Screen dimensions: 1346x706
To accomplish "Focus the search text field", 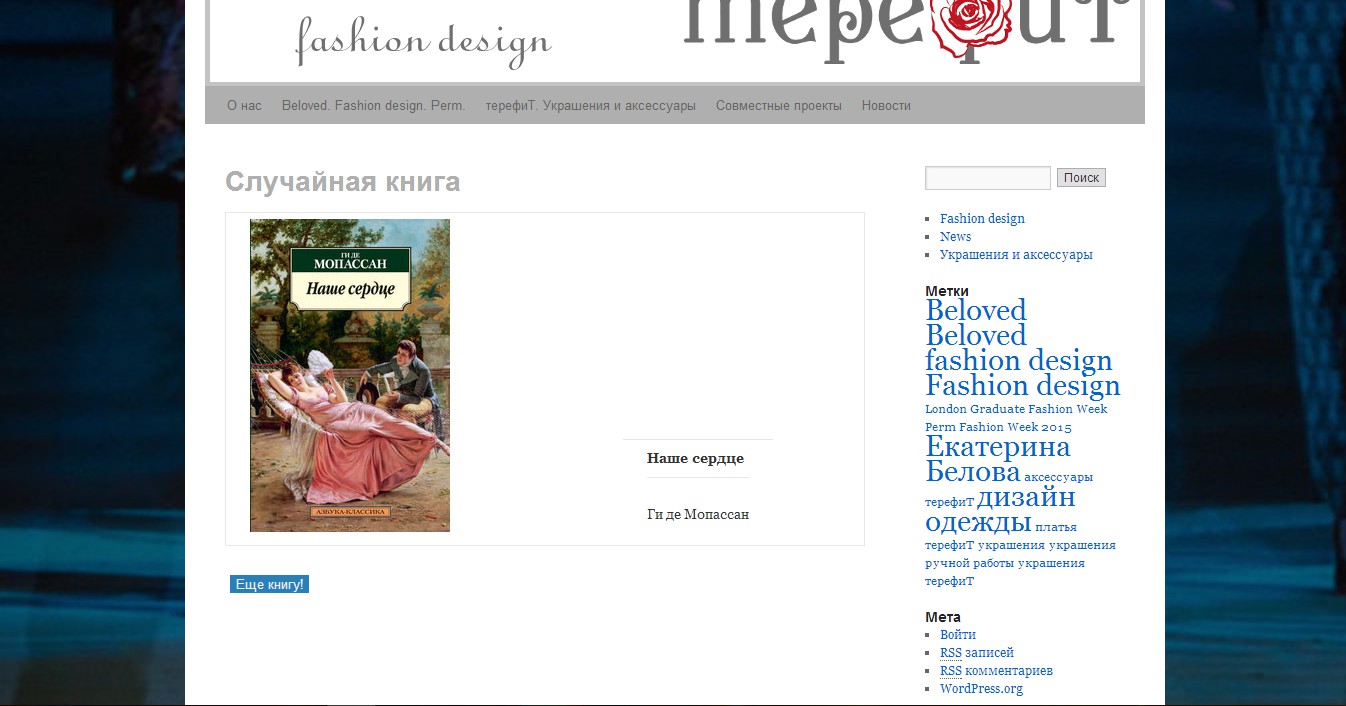I will pyautogui.click(x=988, y=178).
